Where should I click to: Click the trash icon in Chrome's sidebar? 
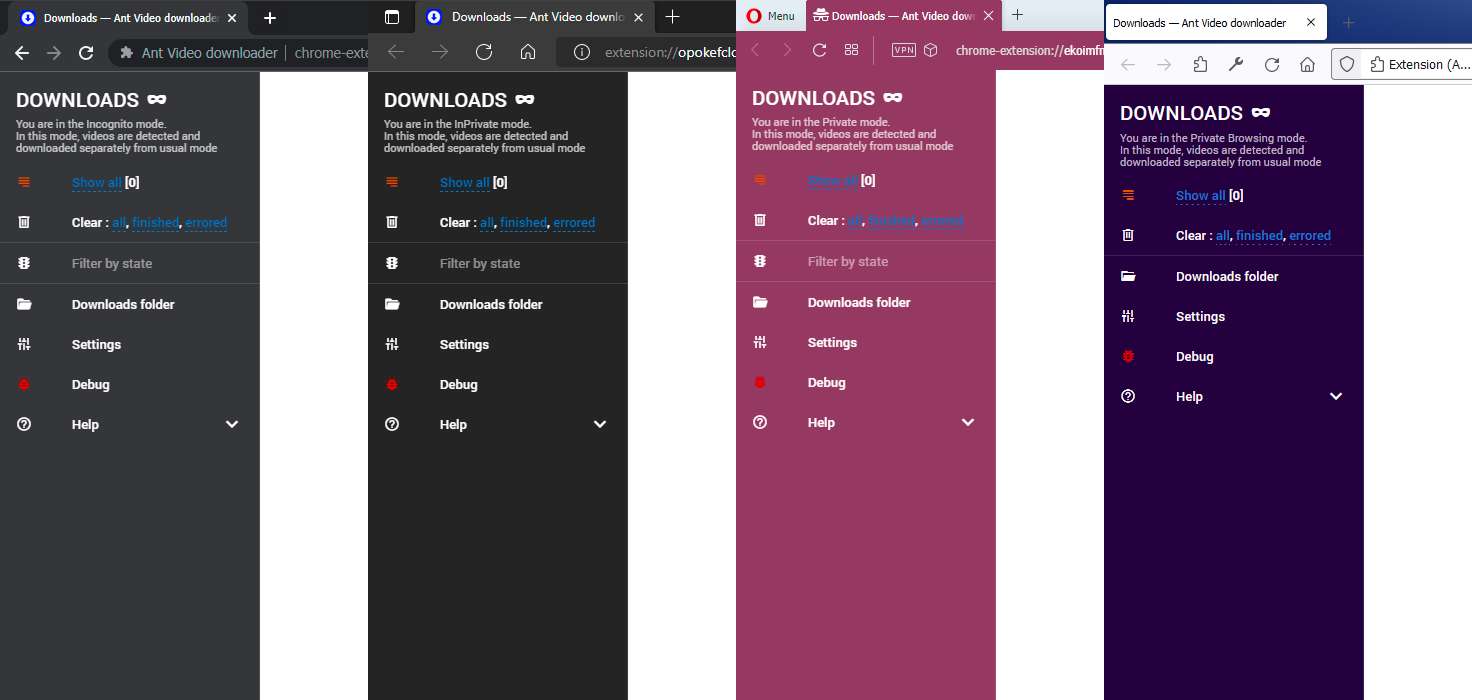click(x=24, y=222)
